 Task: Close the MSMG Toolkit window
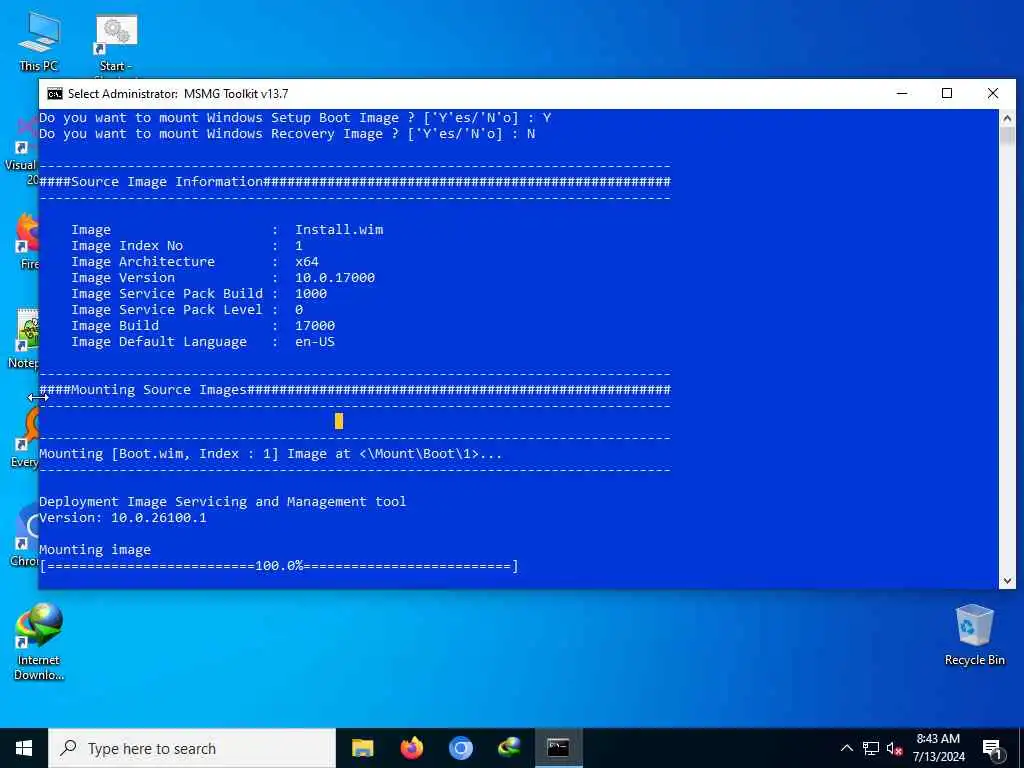[x=993, y=93]
